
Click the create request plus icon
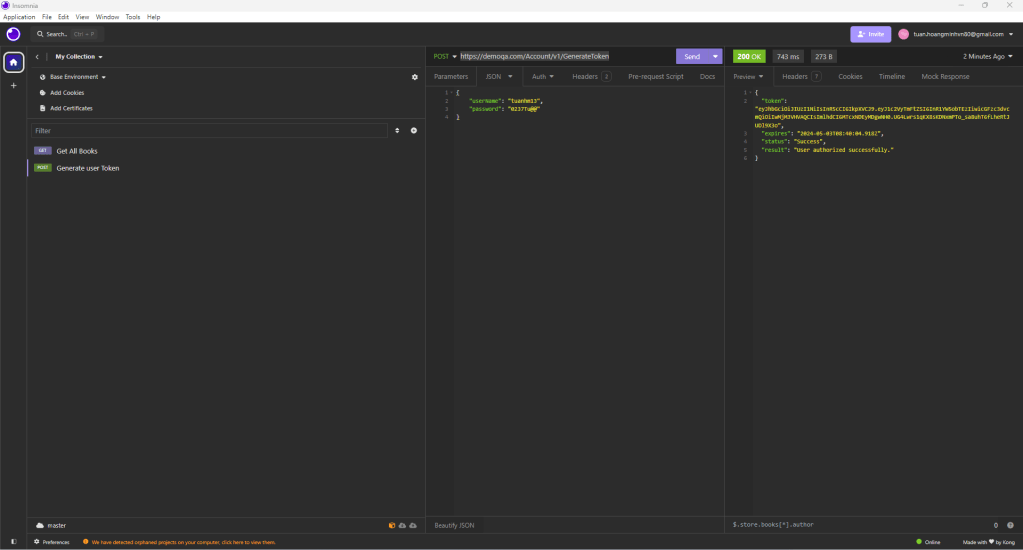tap(413, 131)
